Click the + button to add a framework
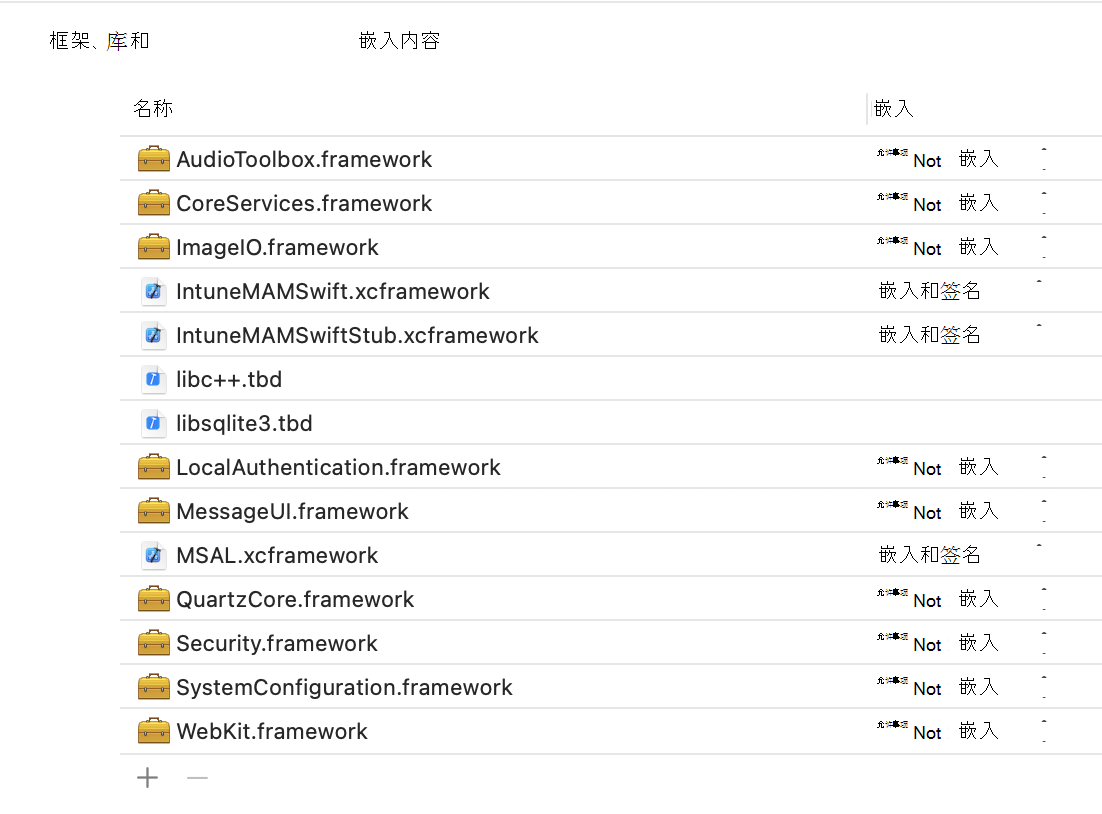 click(x=147, y=777)
